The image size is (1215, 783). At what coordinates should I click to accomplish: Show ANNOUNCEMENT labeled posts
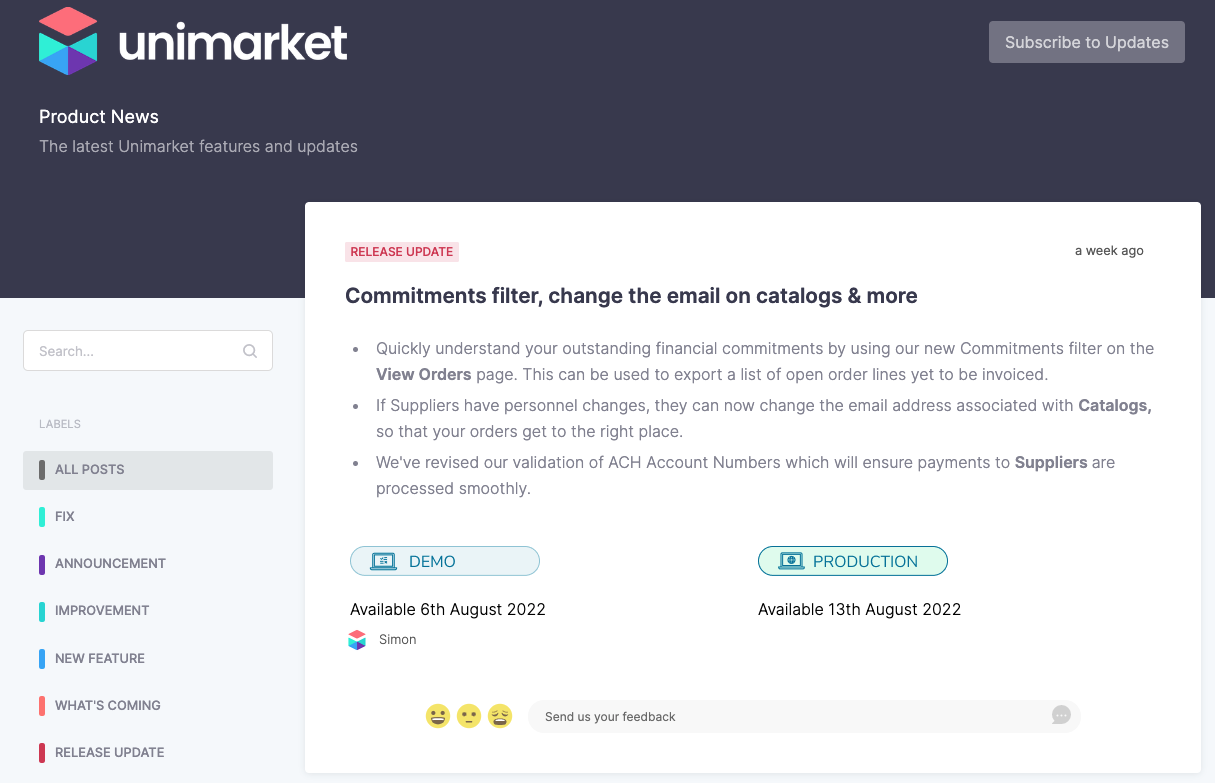[148, 564]
